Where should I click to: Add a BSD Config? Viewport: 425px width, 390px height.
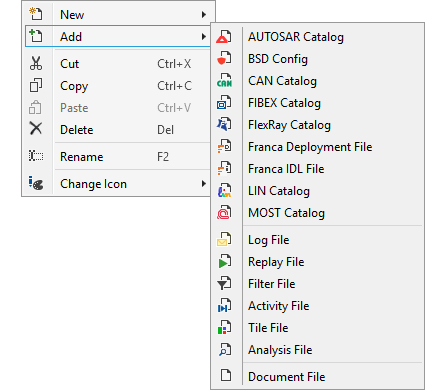318,59
